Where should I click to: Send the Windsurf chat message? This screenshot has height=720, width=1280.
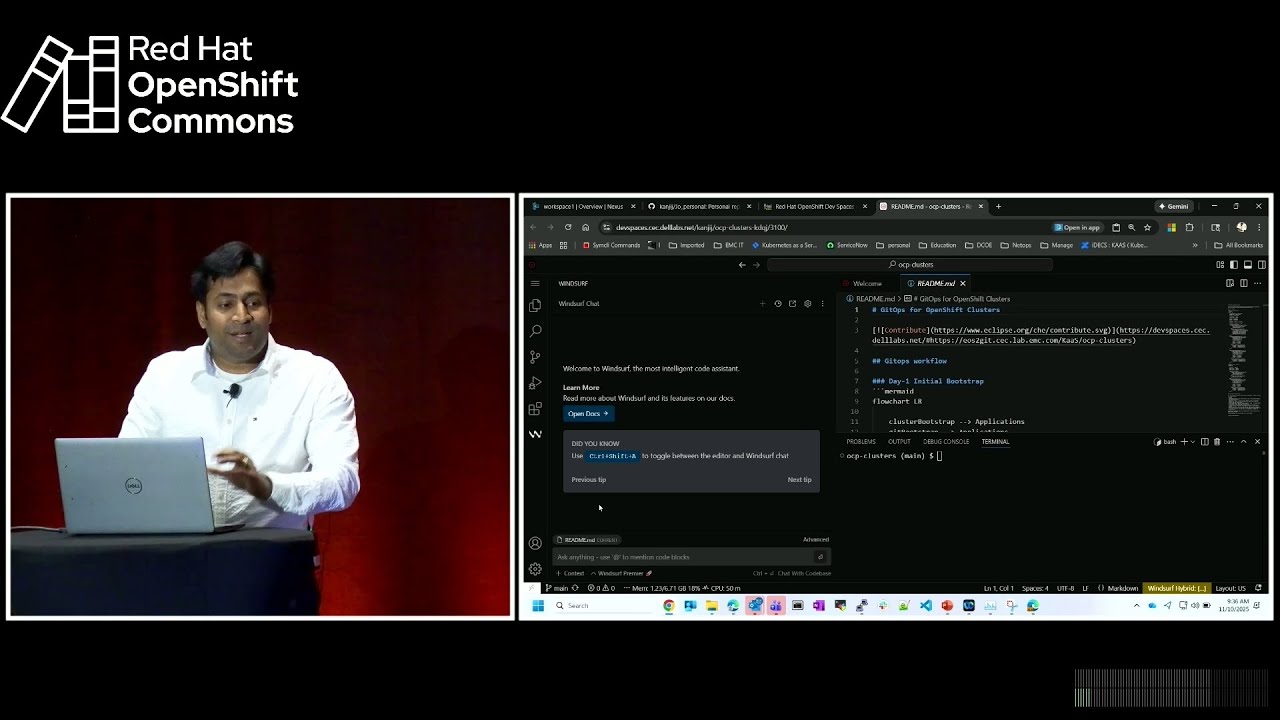pyautogui.click(x=820, y=557)
